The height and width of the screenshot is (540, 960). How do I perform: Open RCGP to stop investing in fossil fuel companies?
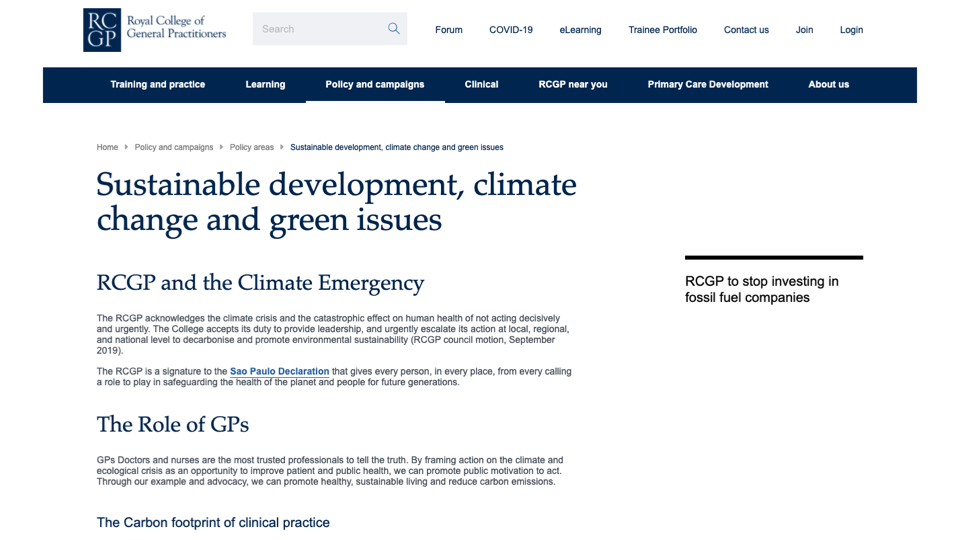762,289
